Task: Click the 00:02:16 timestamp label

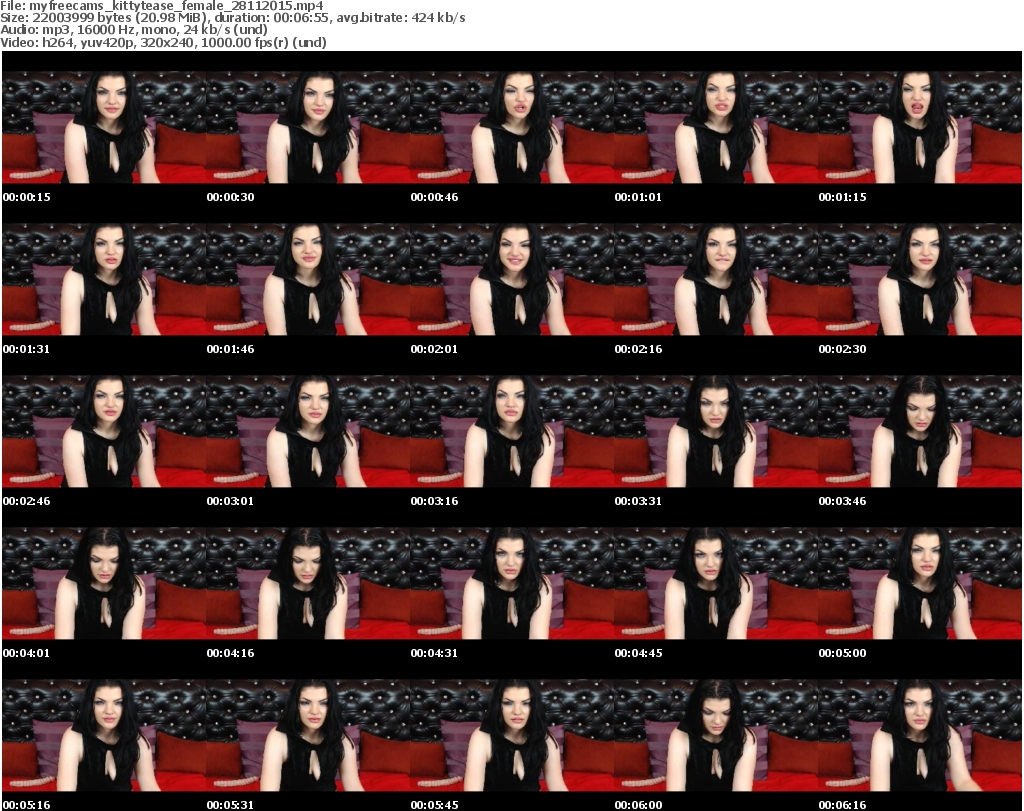Action: coord(638,349)
